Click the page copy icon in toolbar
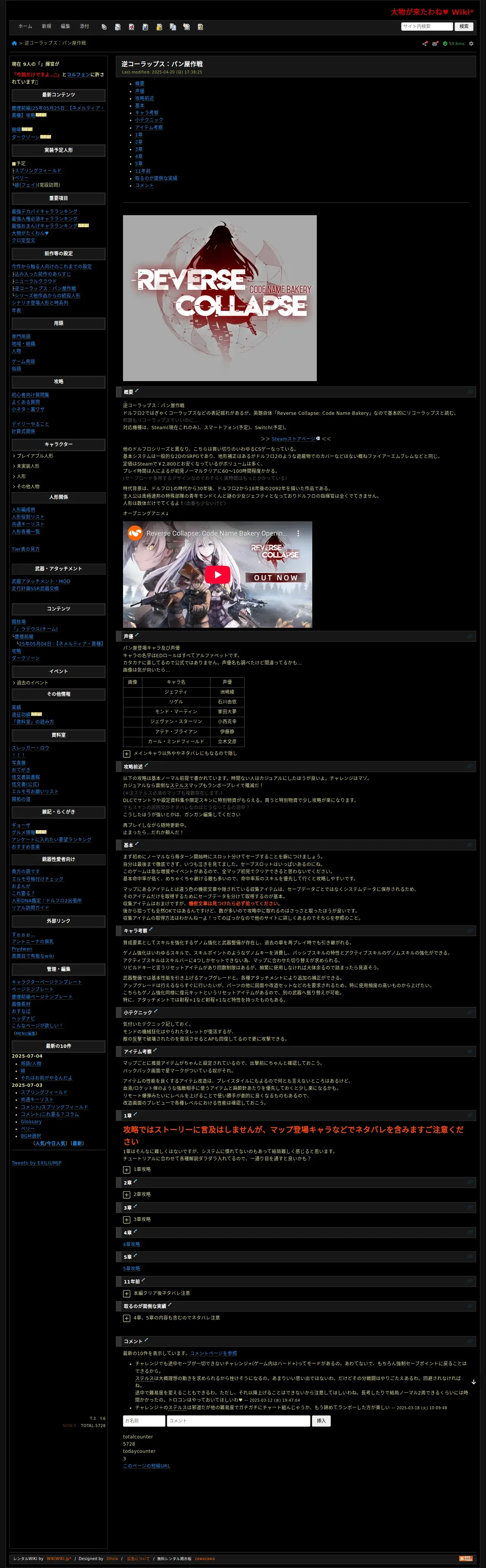486x1568 pixels. [x=104, y=27]
